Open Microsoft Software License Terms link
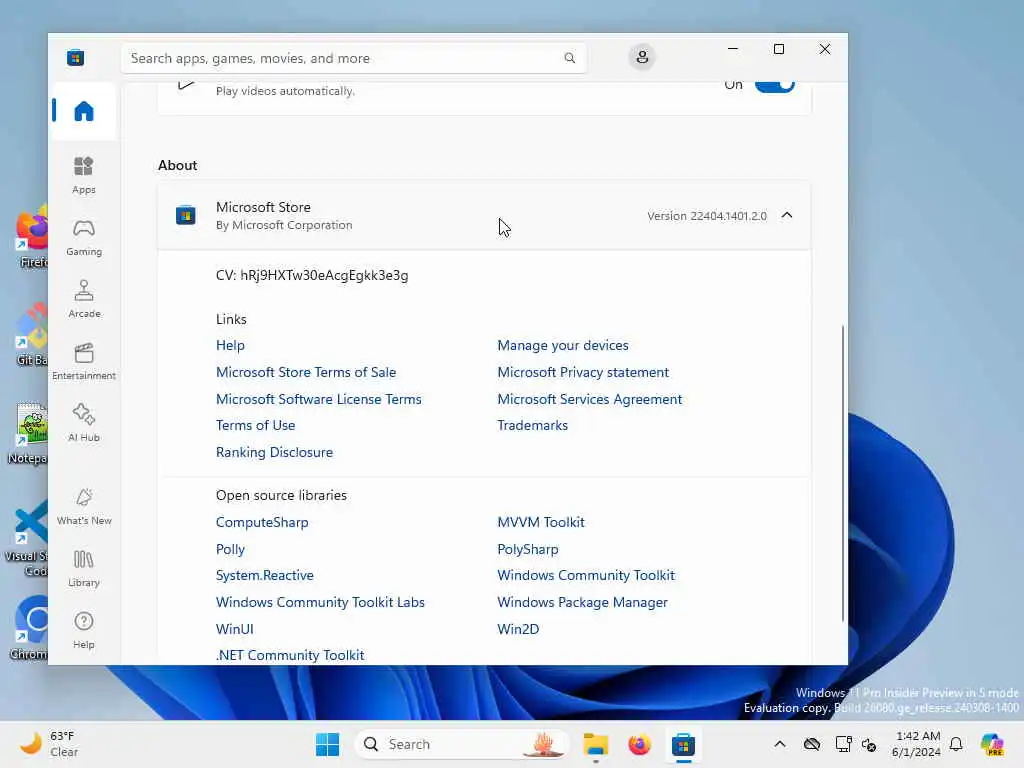This screenshot has height=768, width=1024. click(319, 399)
